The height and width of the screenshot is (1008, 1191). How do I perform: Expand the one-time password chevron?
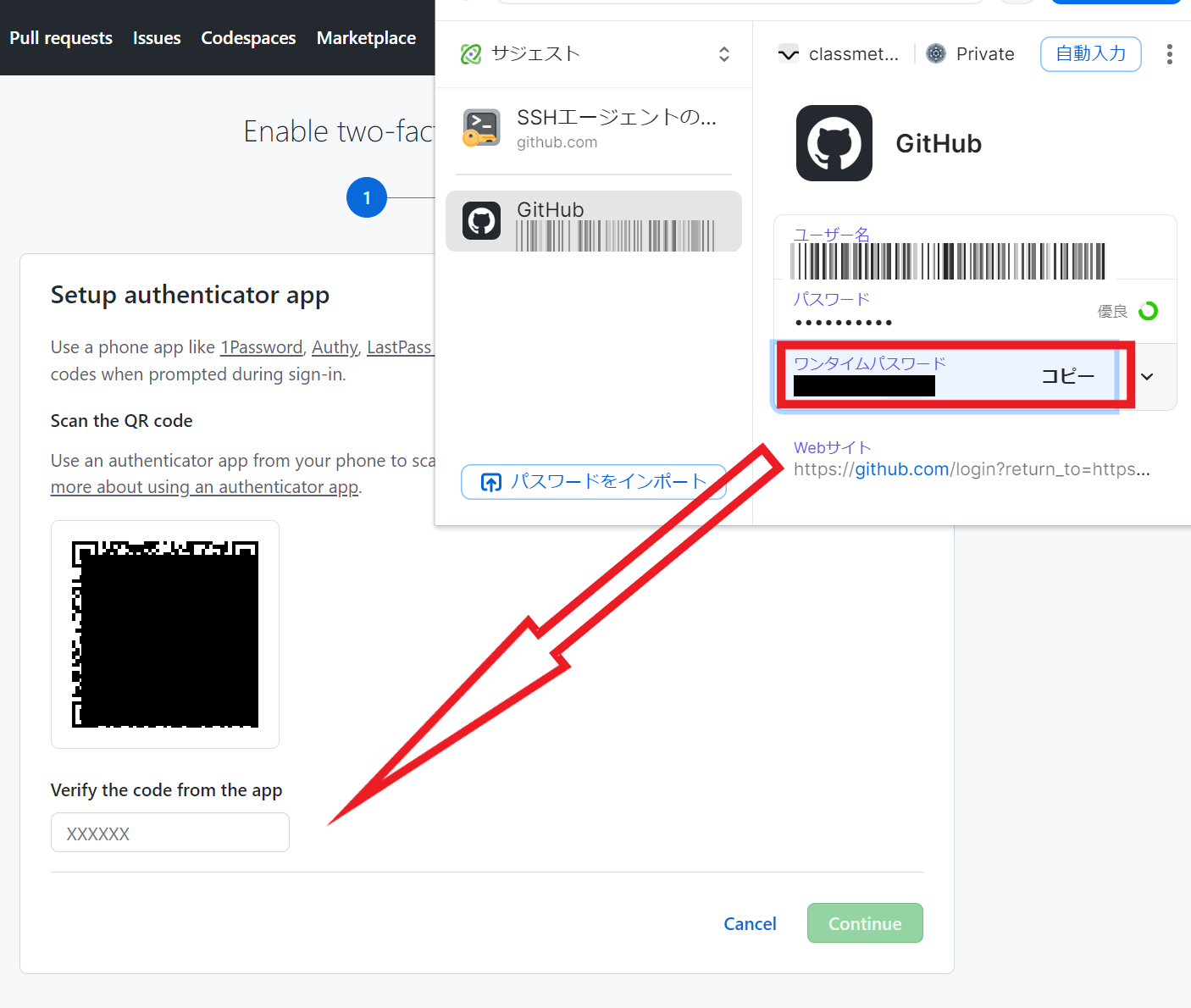(x=1148, y=376)
